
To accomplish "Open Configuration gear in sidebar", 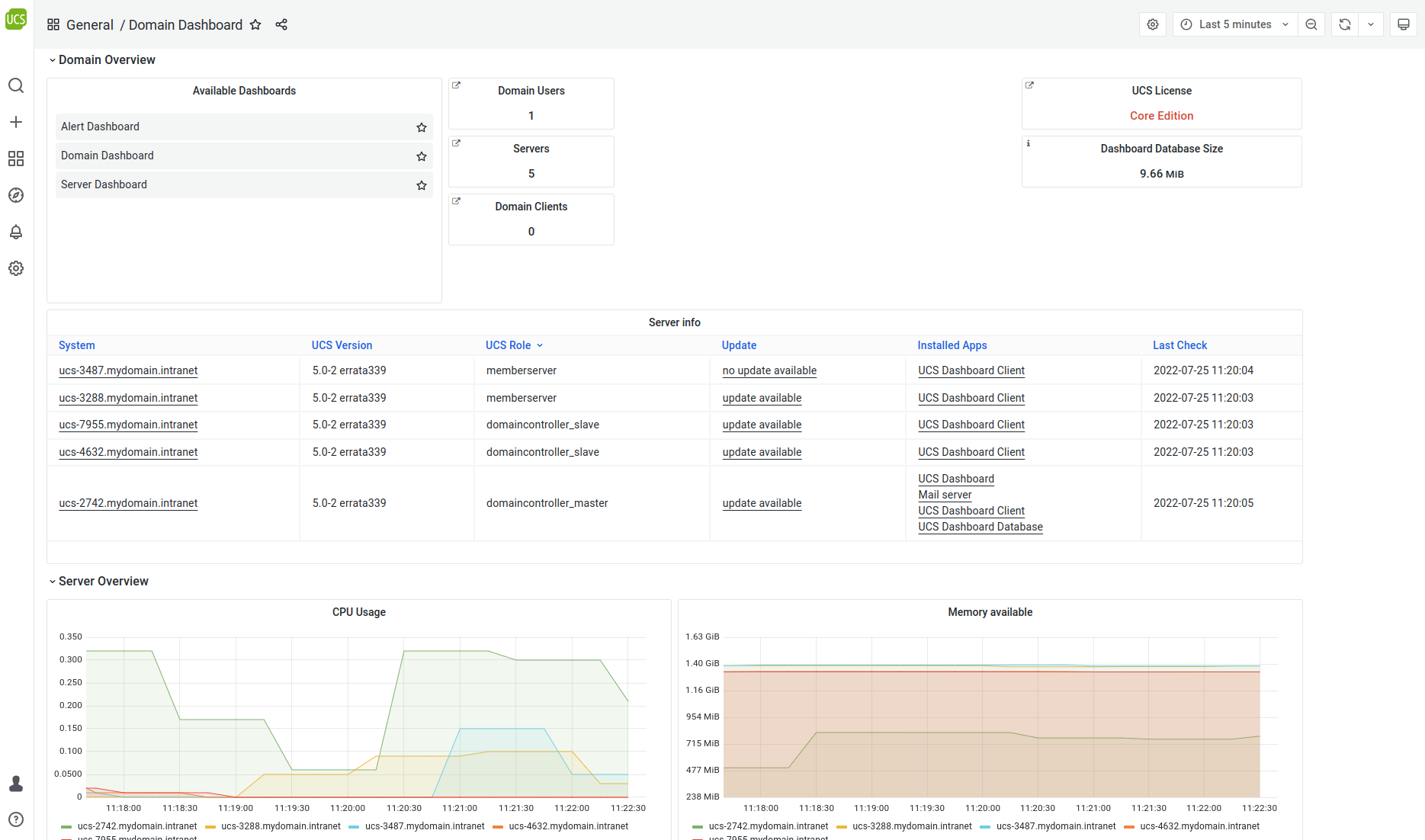I will point(16,268).
